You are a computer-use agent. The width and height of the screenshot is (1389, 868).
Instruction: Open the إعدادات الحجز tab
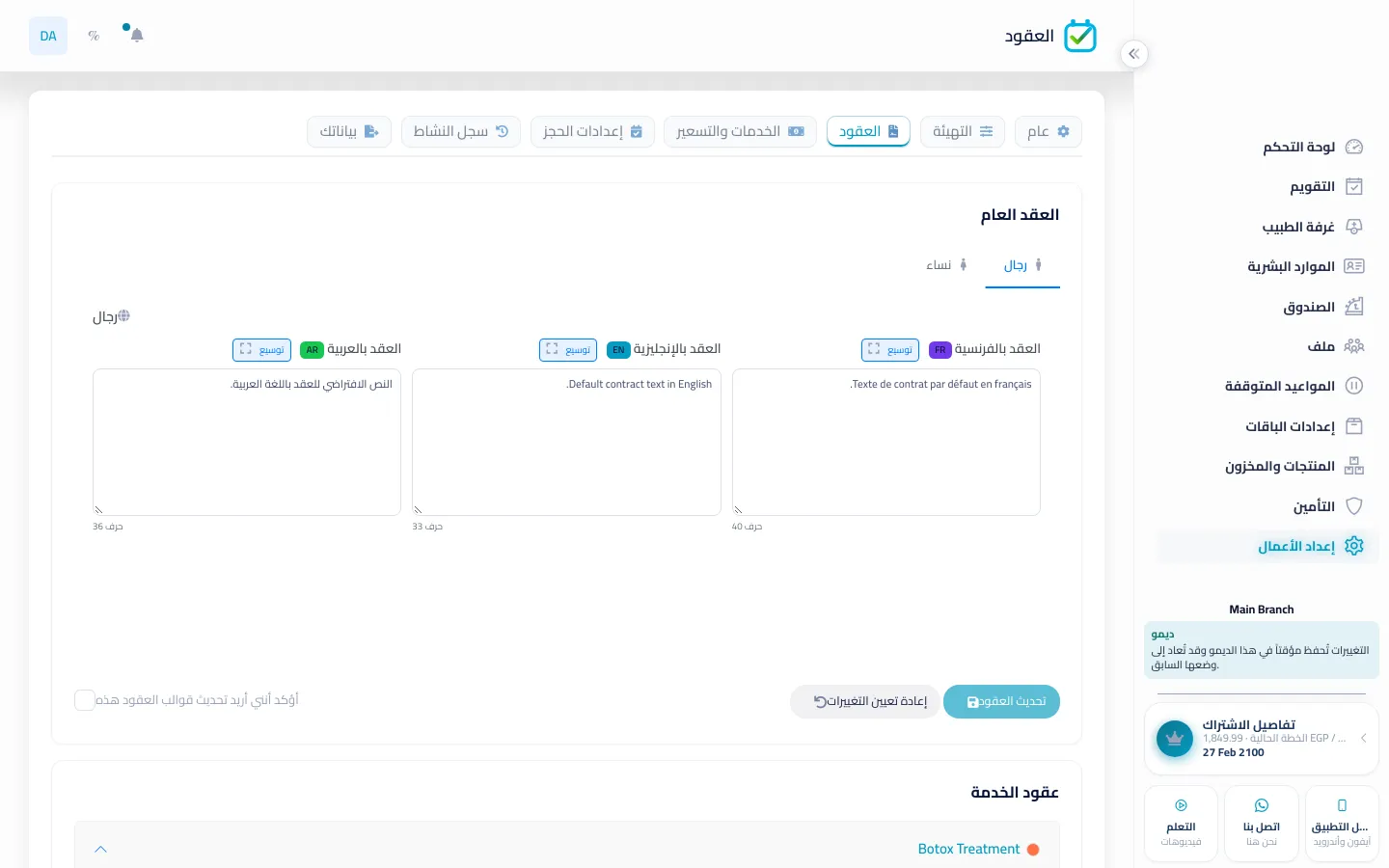point(592,132)
